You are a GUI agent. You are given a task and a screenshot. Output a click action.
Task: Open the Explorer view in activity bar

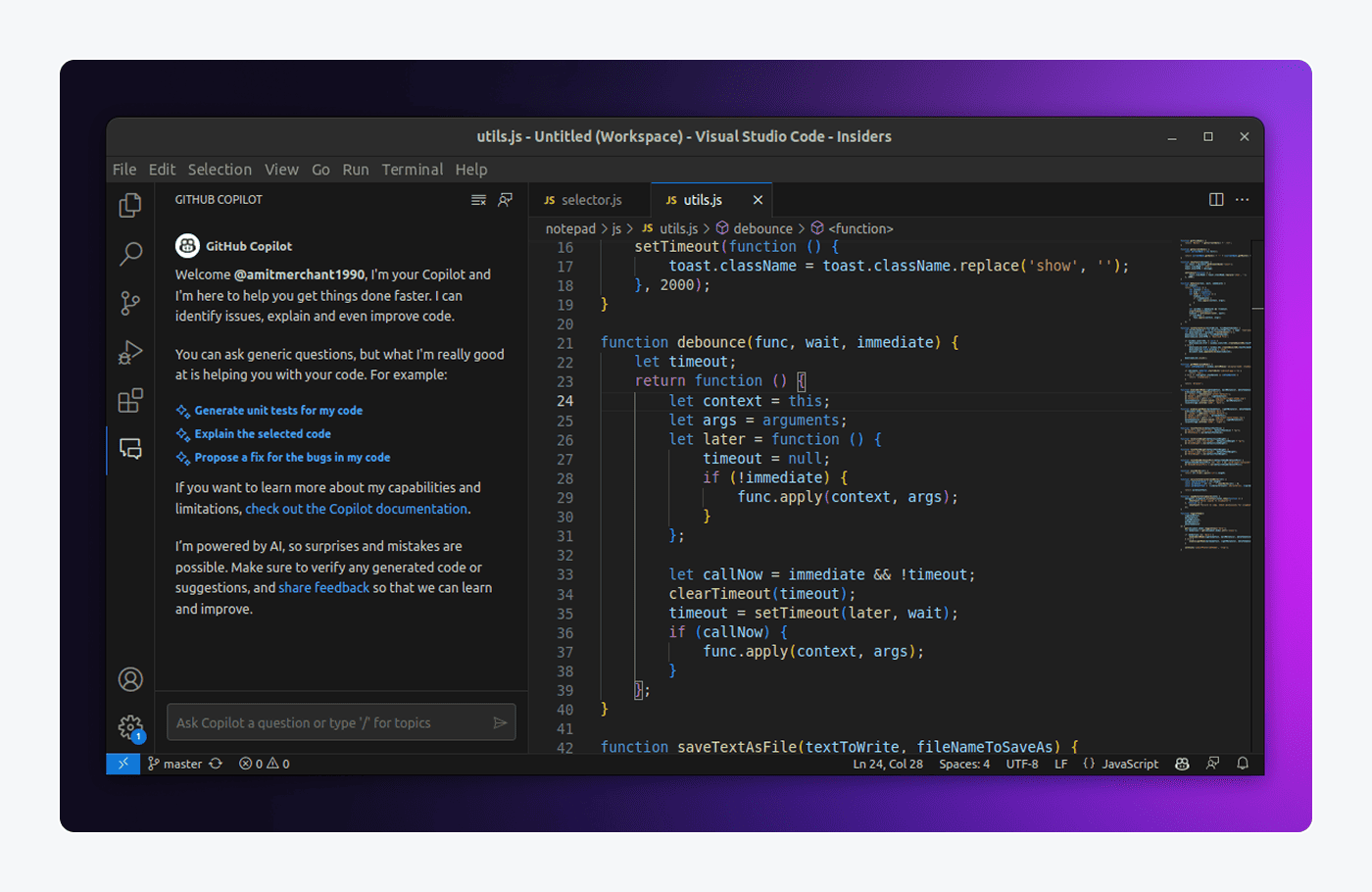[130, 205]
